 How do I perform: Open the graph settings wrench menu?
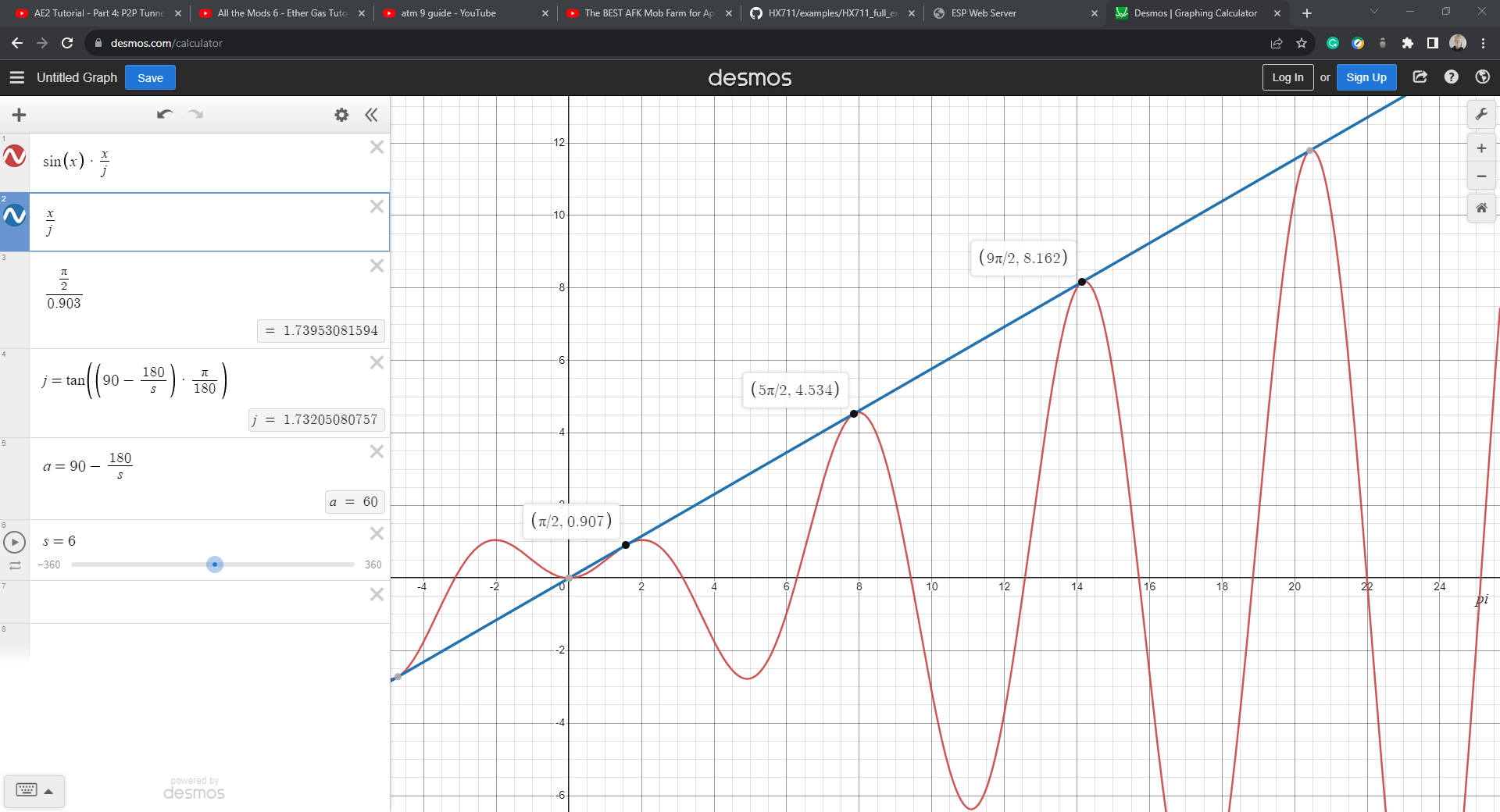(x=1480, y=115)
